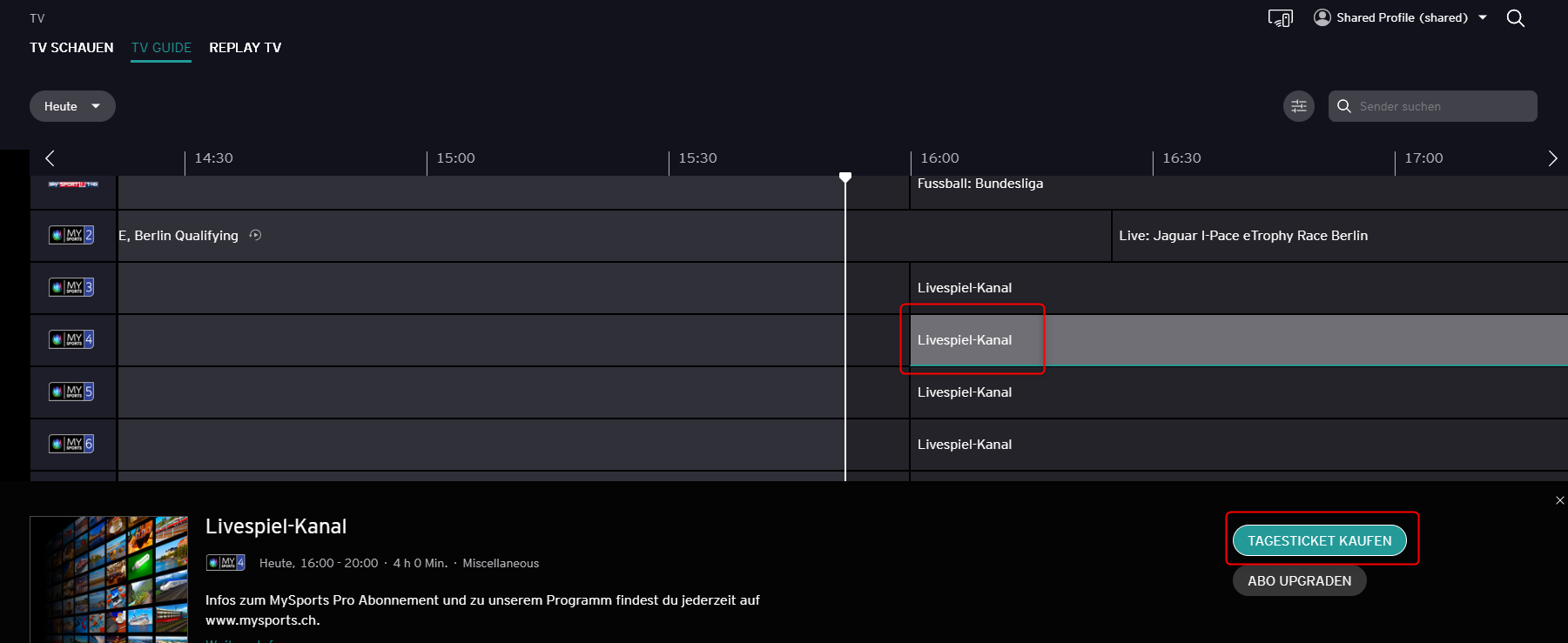
Task: Select the MySports 3 channel logo
Action: pyautogui.click(x=72, y=287)
